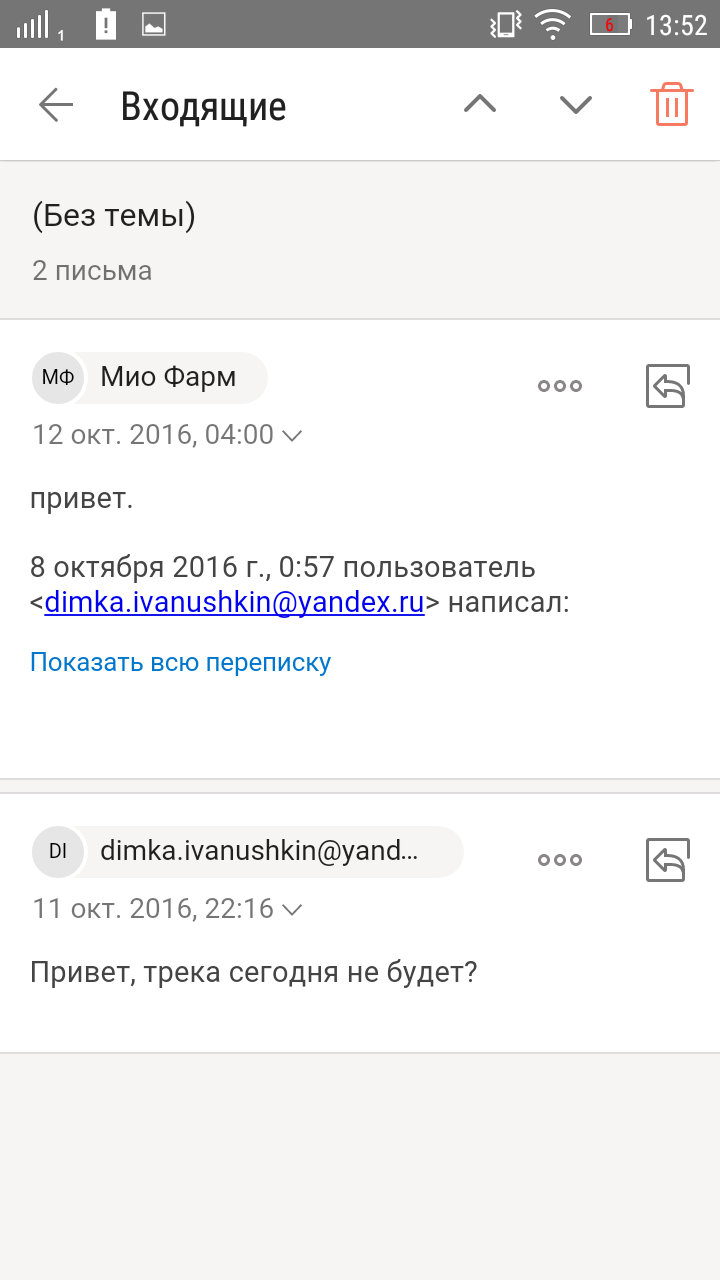Screen dimensions: 720x1280
Task: Expand details next to 12 окт. 2016, 04:00
Action: (x=292, y=436)
